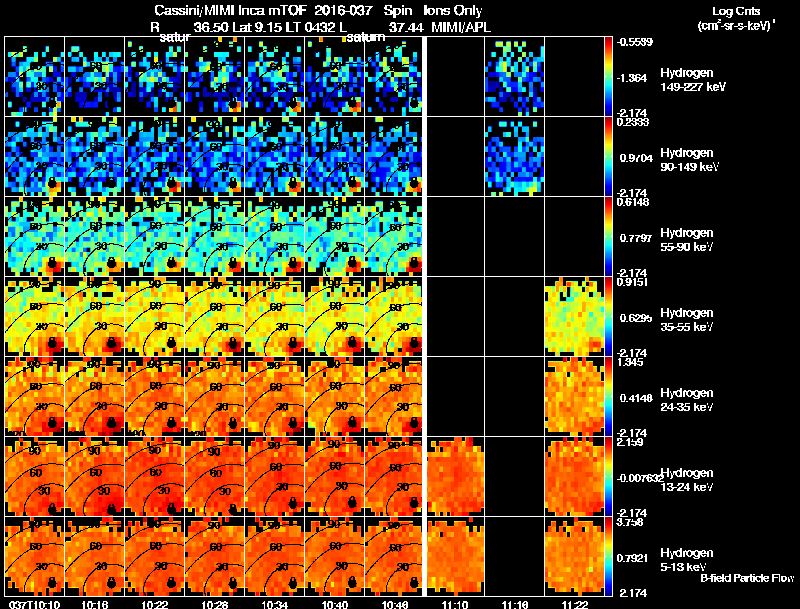Click the Hydrogen 149-227 keV color bar
The image size is (800, 609).
[x=610, y=76]
